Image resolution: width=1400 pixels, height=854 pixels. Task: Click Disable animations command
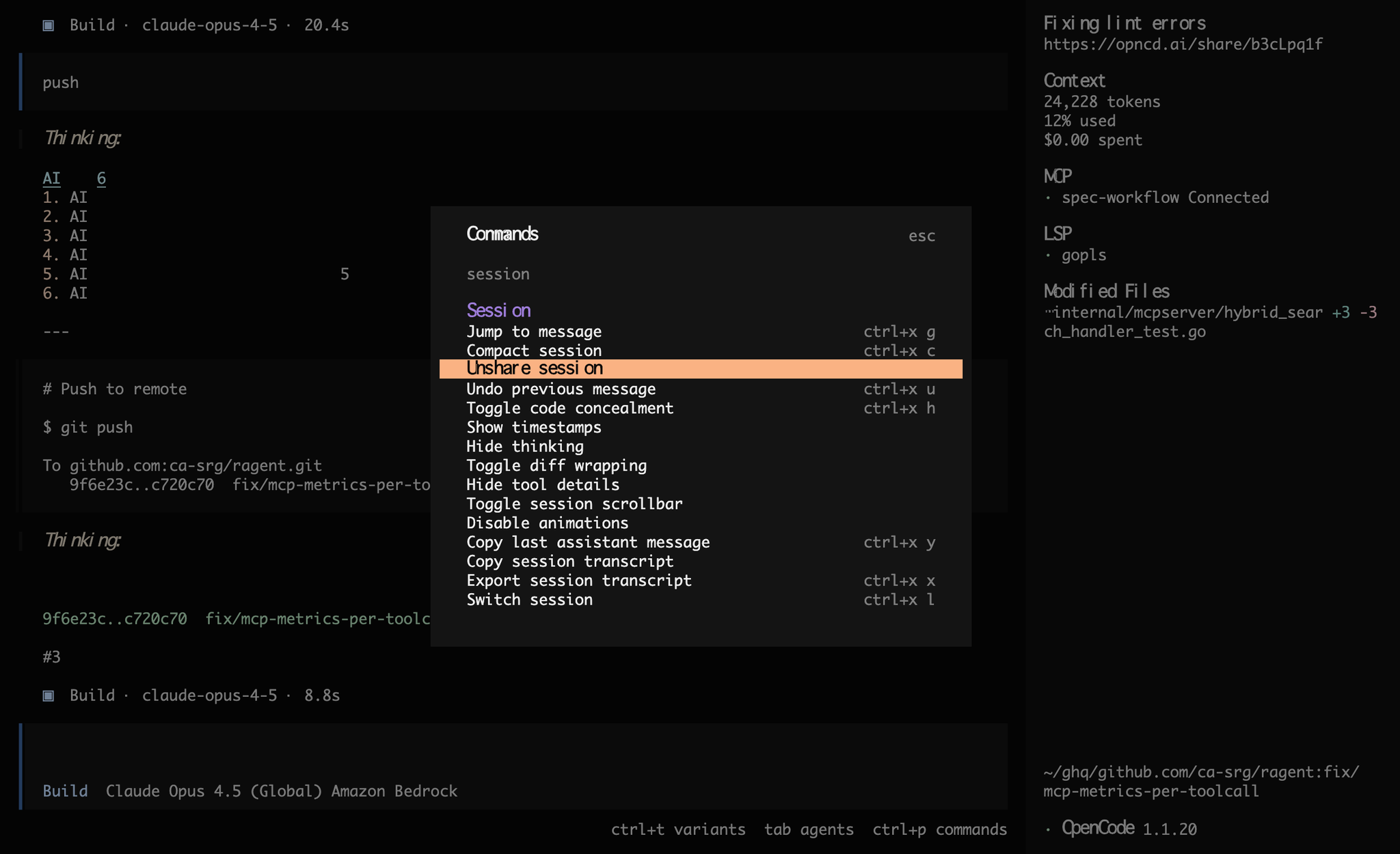tap(547, 523)
